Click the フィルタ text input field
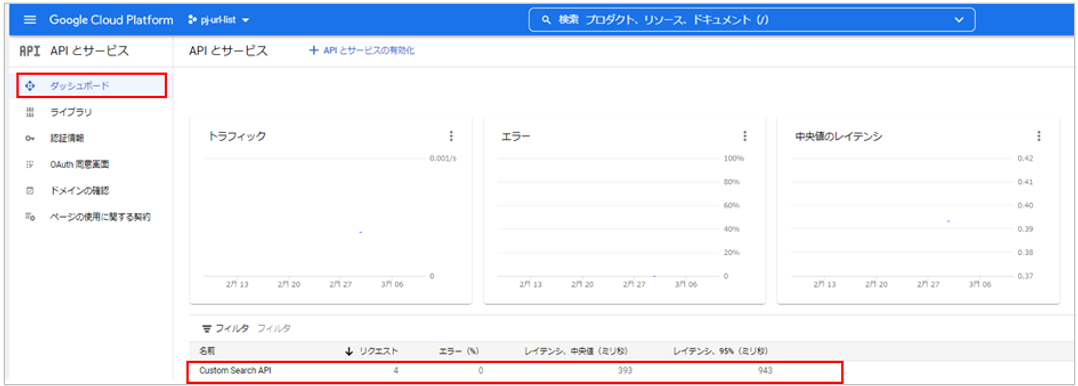 coord(274,328)
